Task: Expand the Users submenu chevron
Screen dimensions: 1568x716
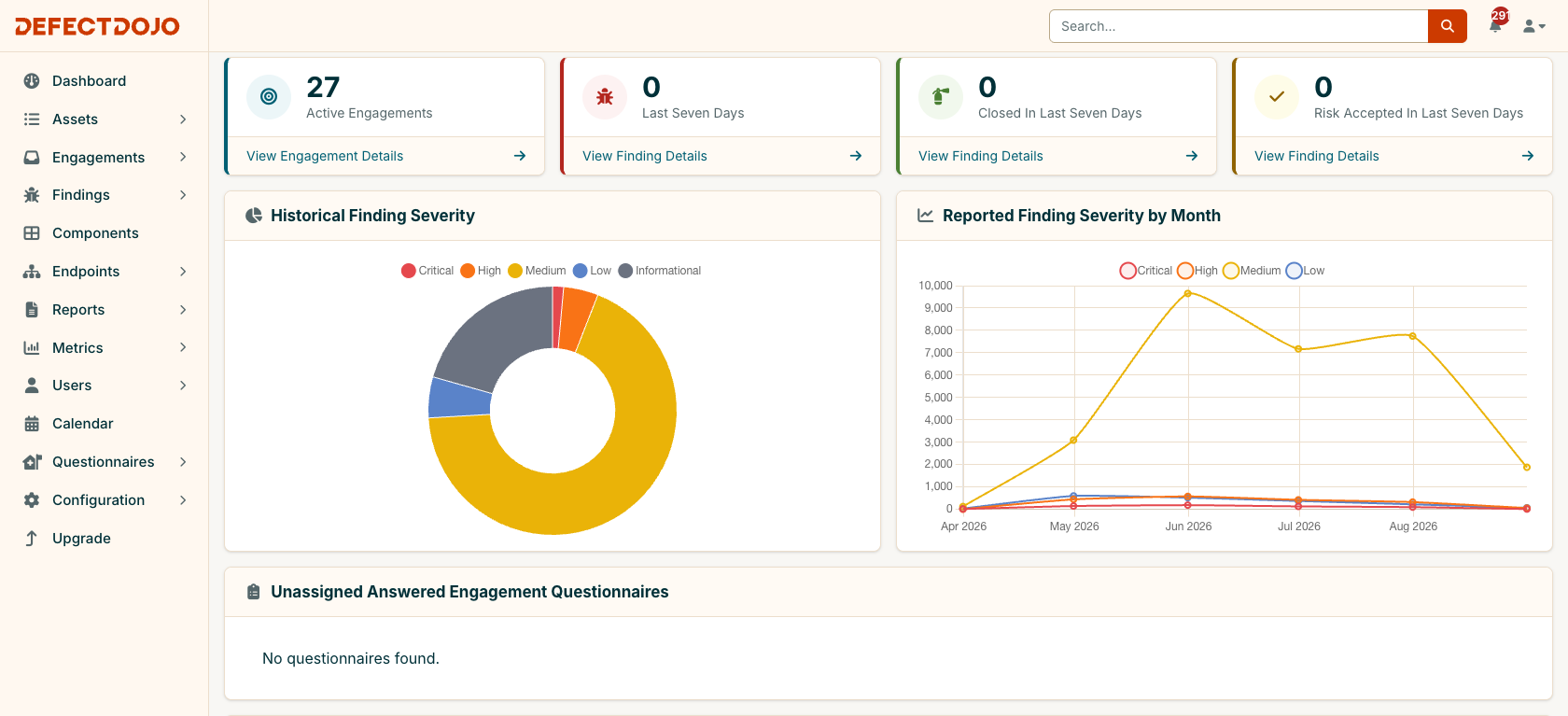Action: pos(183,386)
